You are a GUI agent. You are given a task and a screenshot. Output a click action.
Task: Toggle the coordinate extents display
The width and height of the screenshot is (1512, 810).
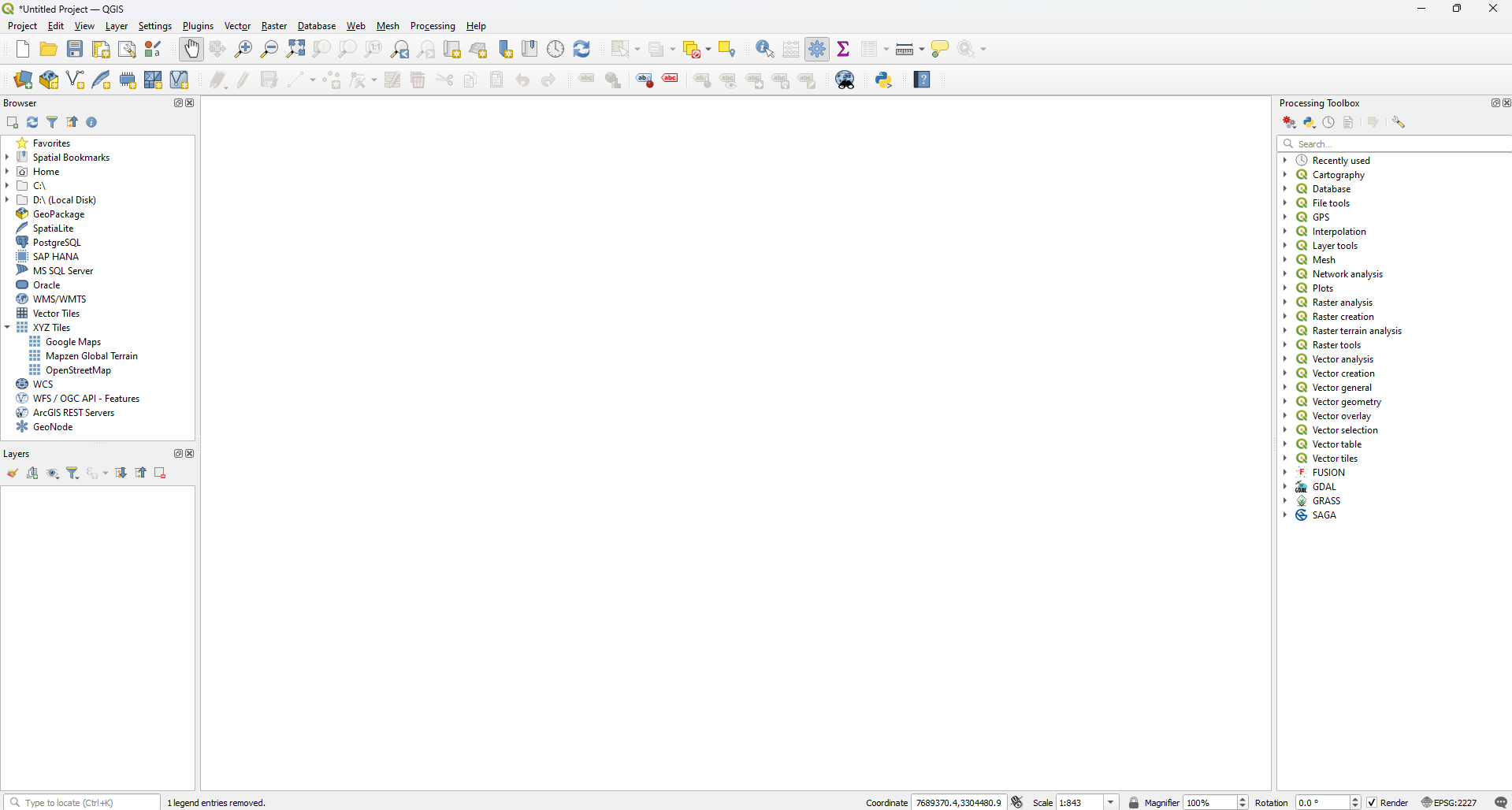coord(1017,802)
